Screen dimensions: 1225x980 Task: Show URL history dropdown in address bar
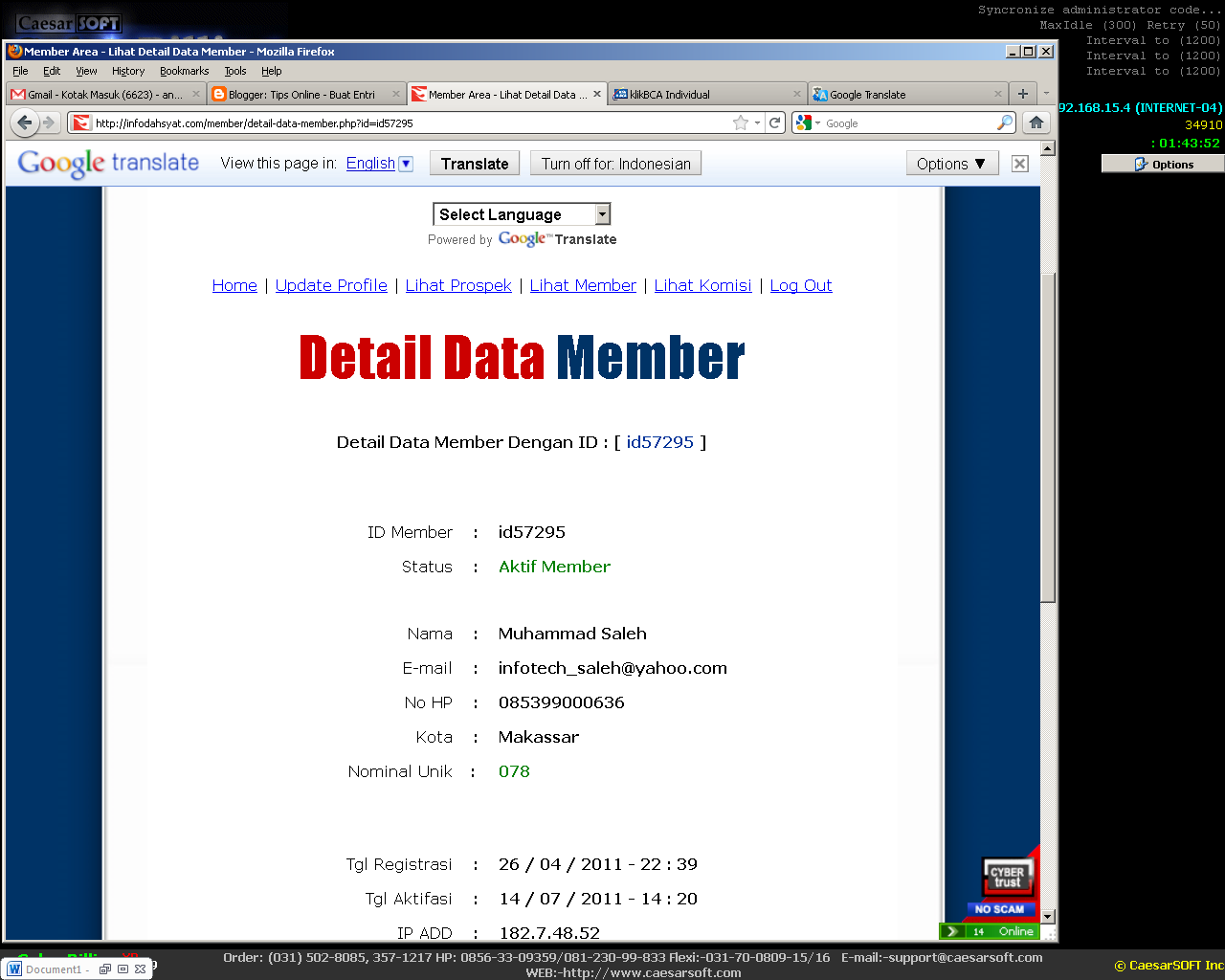click(757, 122)
